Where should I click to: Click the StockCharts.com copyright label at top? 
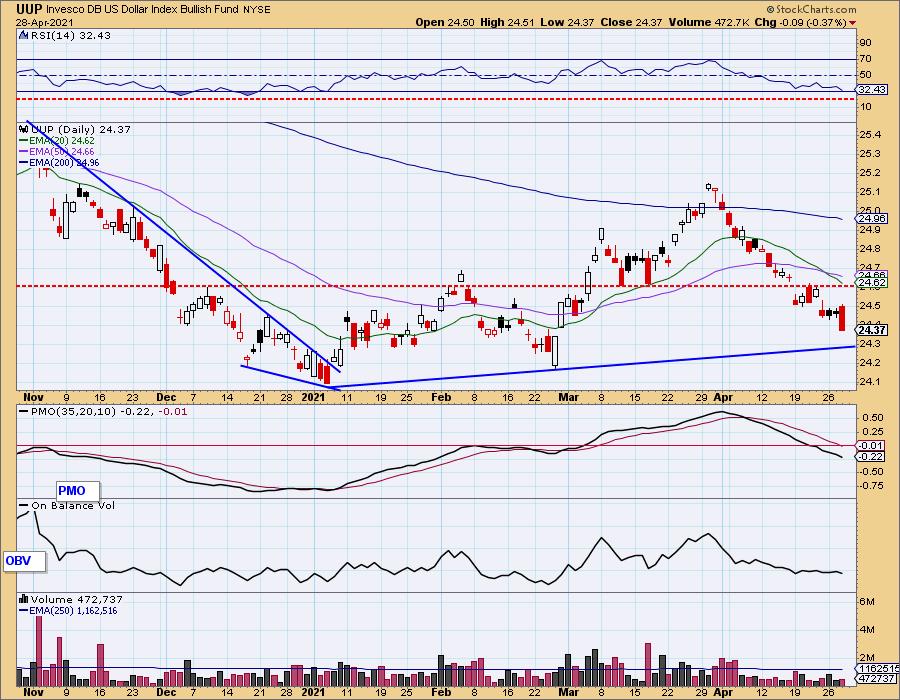pos(812,9)
